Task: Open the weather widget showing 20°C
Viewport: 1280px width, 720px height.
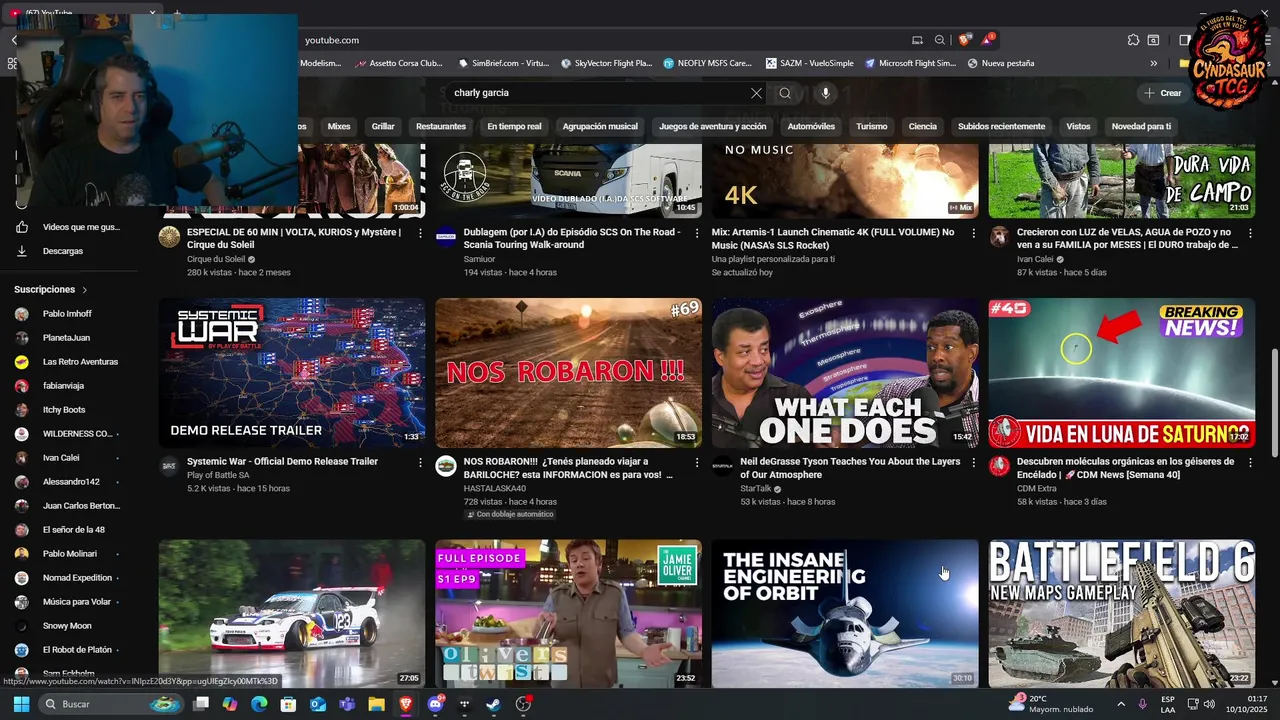Action: 1050,704
